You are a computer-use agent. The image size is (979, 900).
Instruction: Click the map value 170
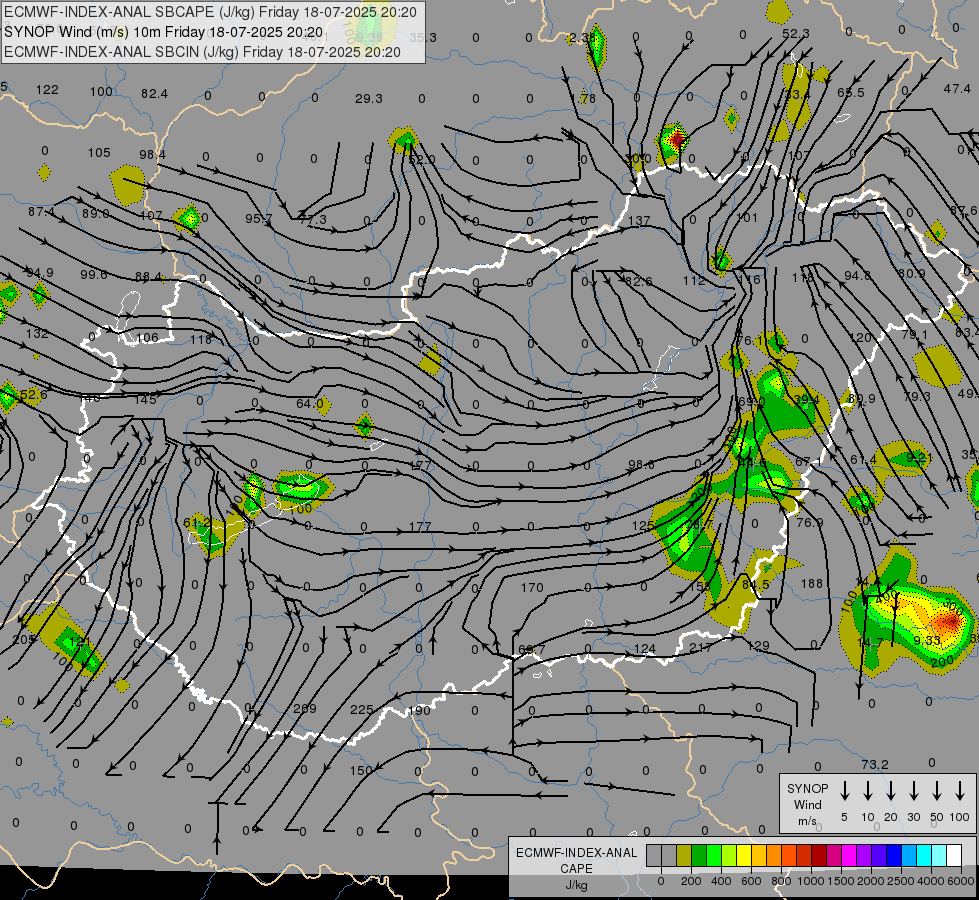(532, 588)
